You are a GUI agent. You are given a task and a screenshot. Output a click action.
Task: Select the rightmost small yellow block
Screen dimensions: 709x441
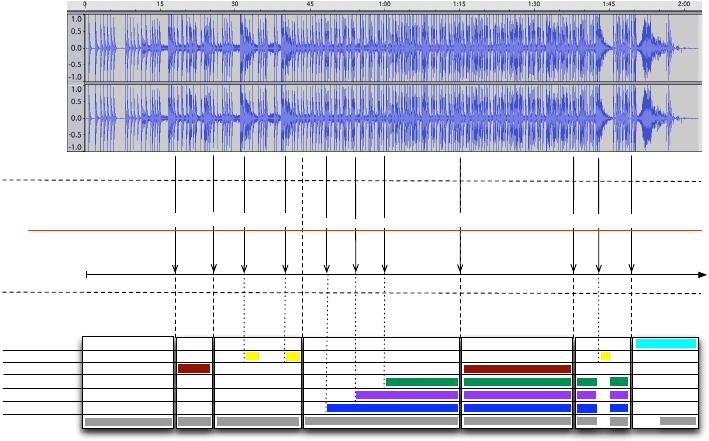tap(605, 356)
